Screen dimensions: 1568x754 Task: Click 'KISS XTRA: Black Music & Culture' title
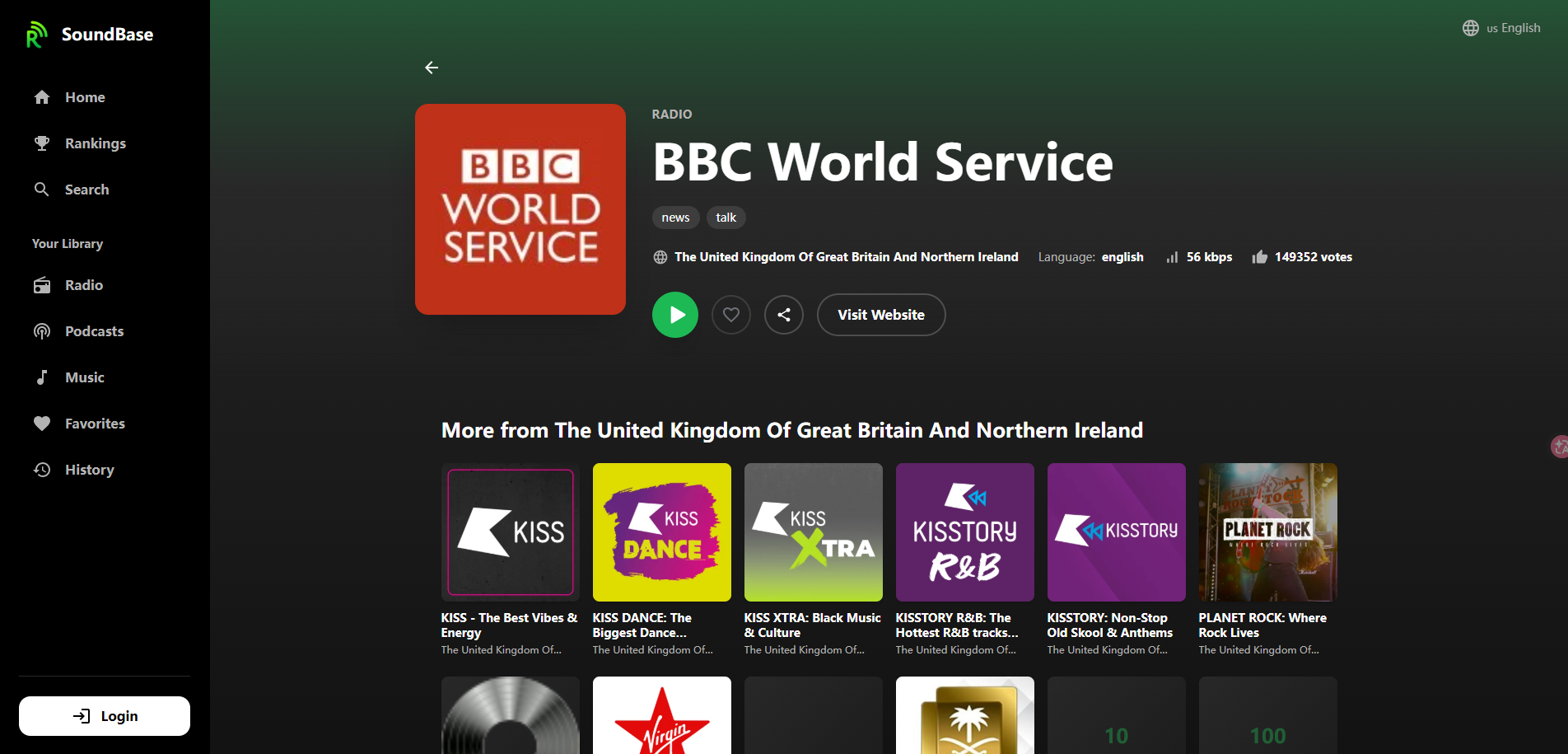pyautogui.click(x=813, y=625)
